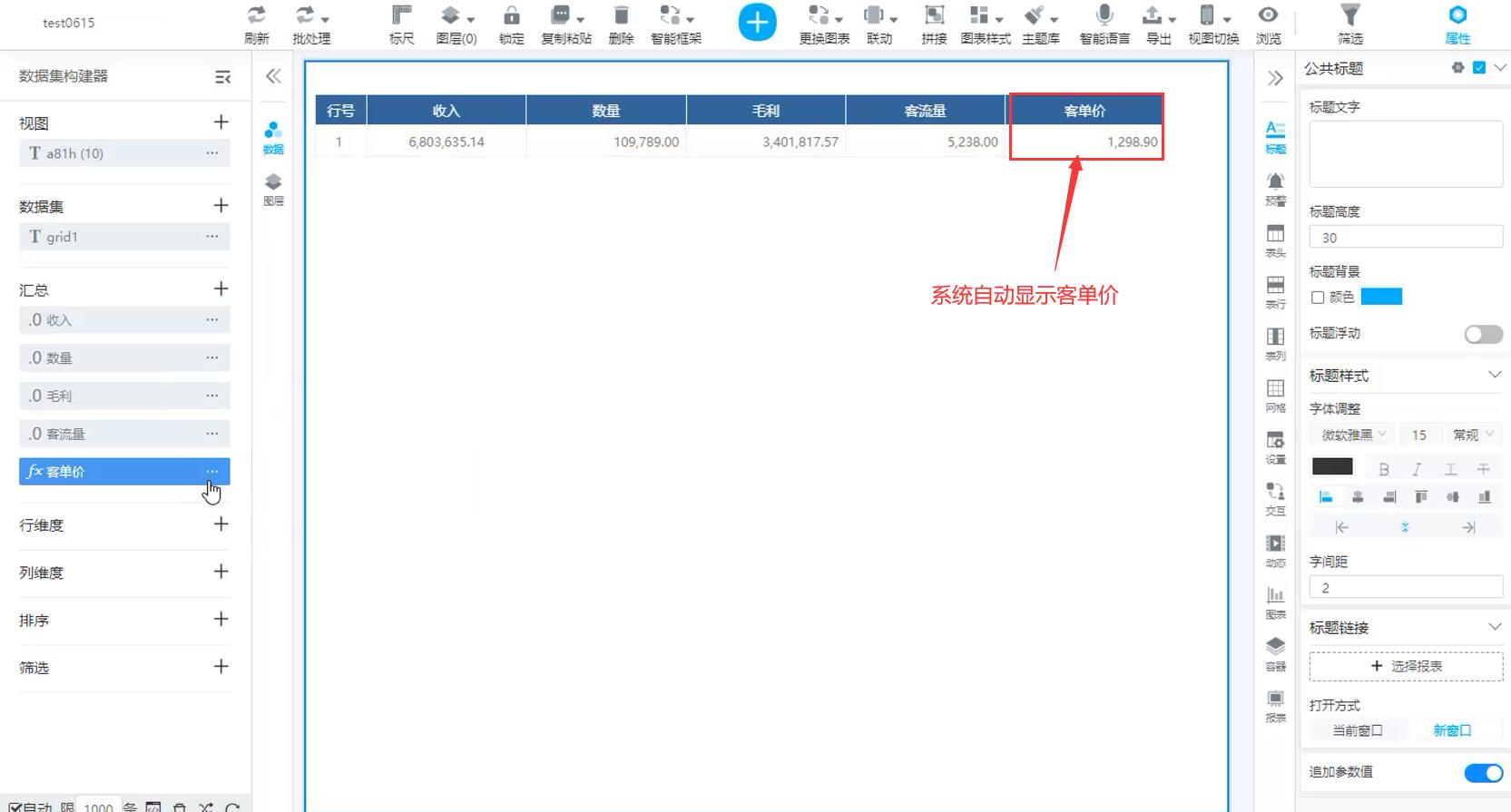Viewport: 1511px width, 812px height.
Task: Toggle the 公共标题 blue checkbox
Action: pyautogui.click(x=1479, y=68)
